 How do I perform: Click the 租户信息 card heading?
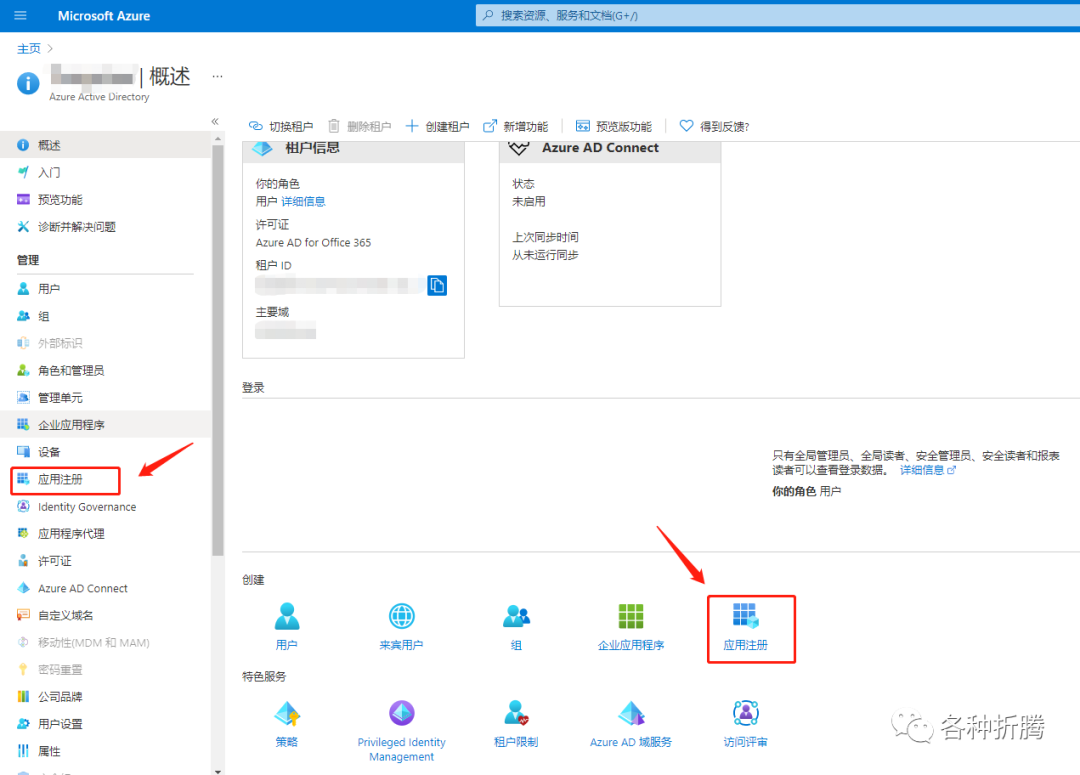coord(312,147)
